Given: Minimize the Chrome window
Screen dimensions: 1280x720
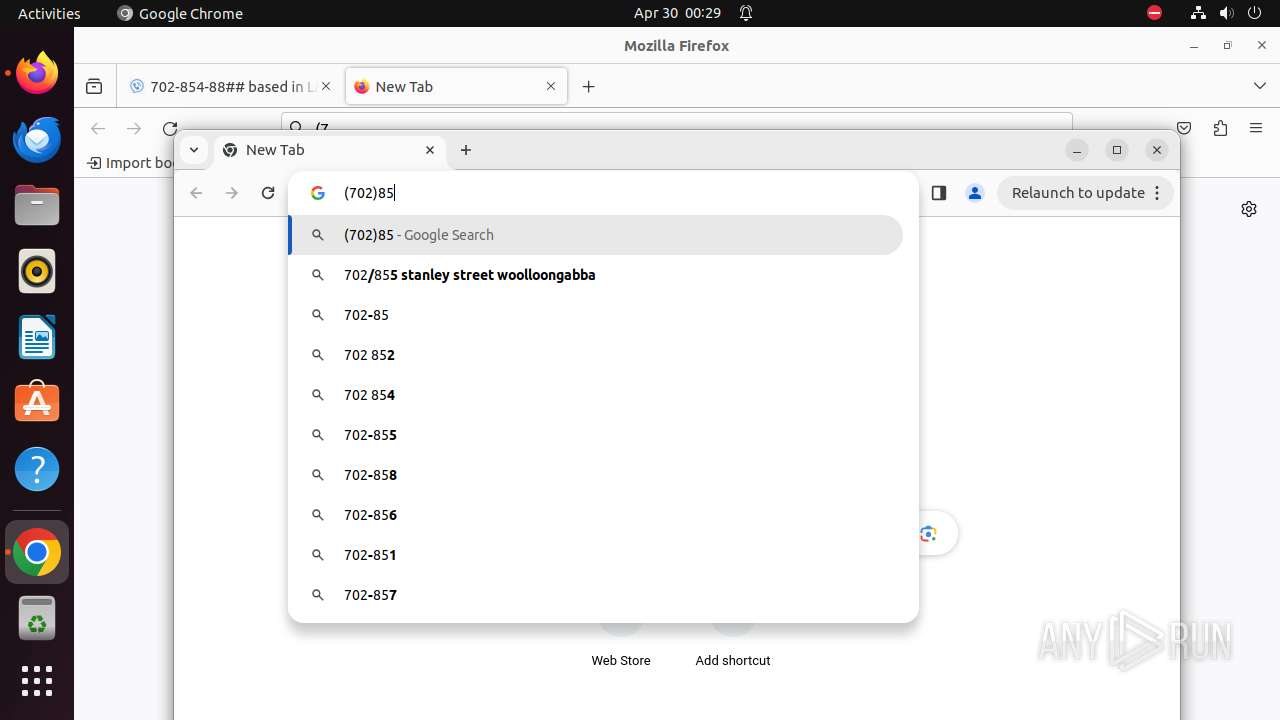Looking at the screenshot, I should (x=1077, y=150).
